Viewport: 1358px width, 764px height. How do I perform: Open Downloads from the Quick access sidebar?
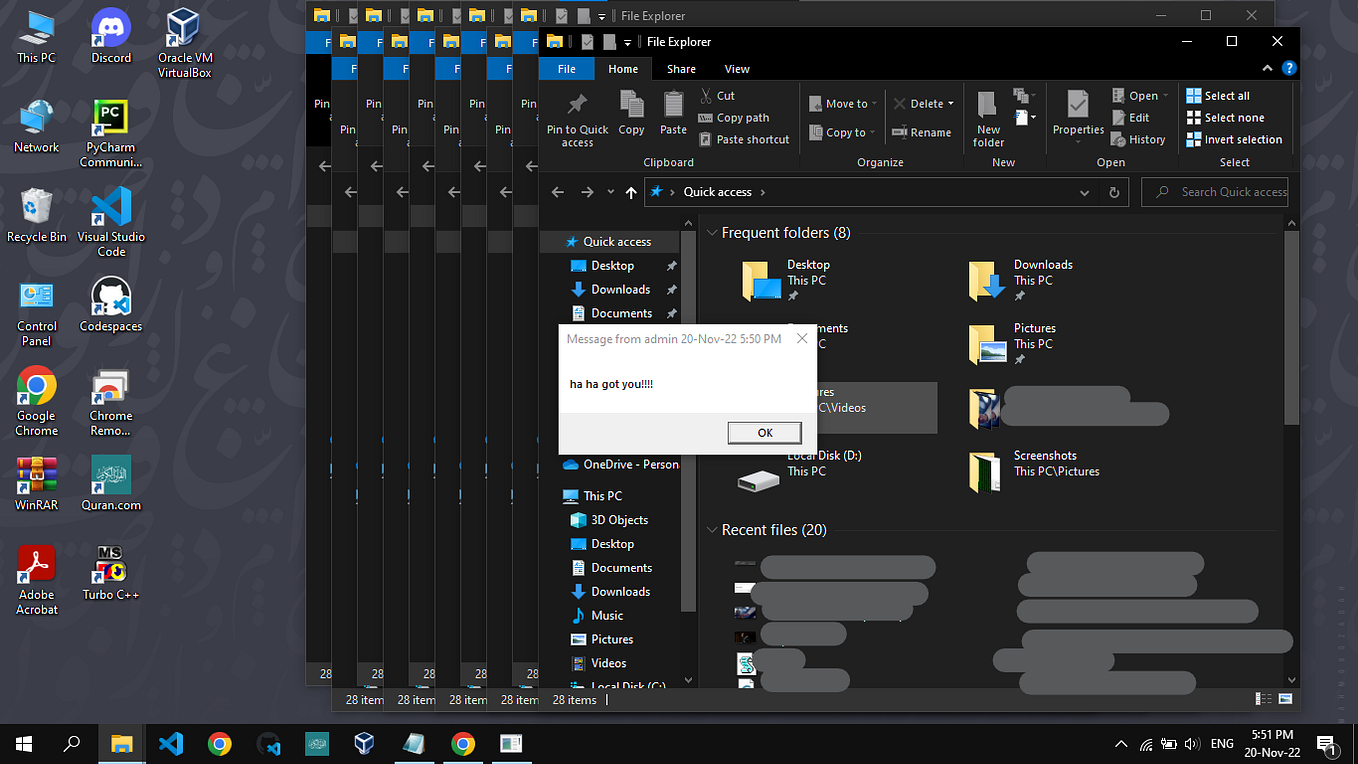pos(620,289)
